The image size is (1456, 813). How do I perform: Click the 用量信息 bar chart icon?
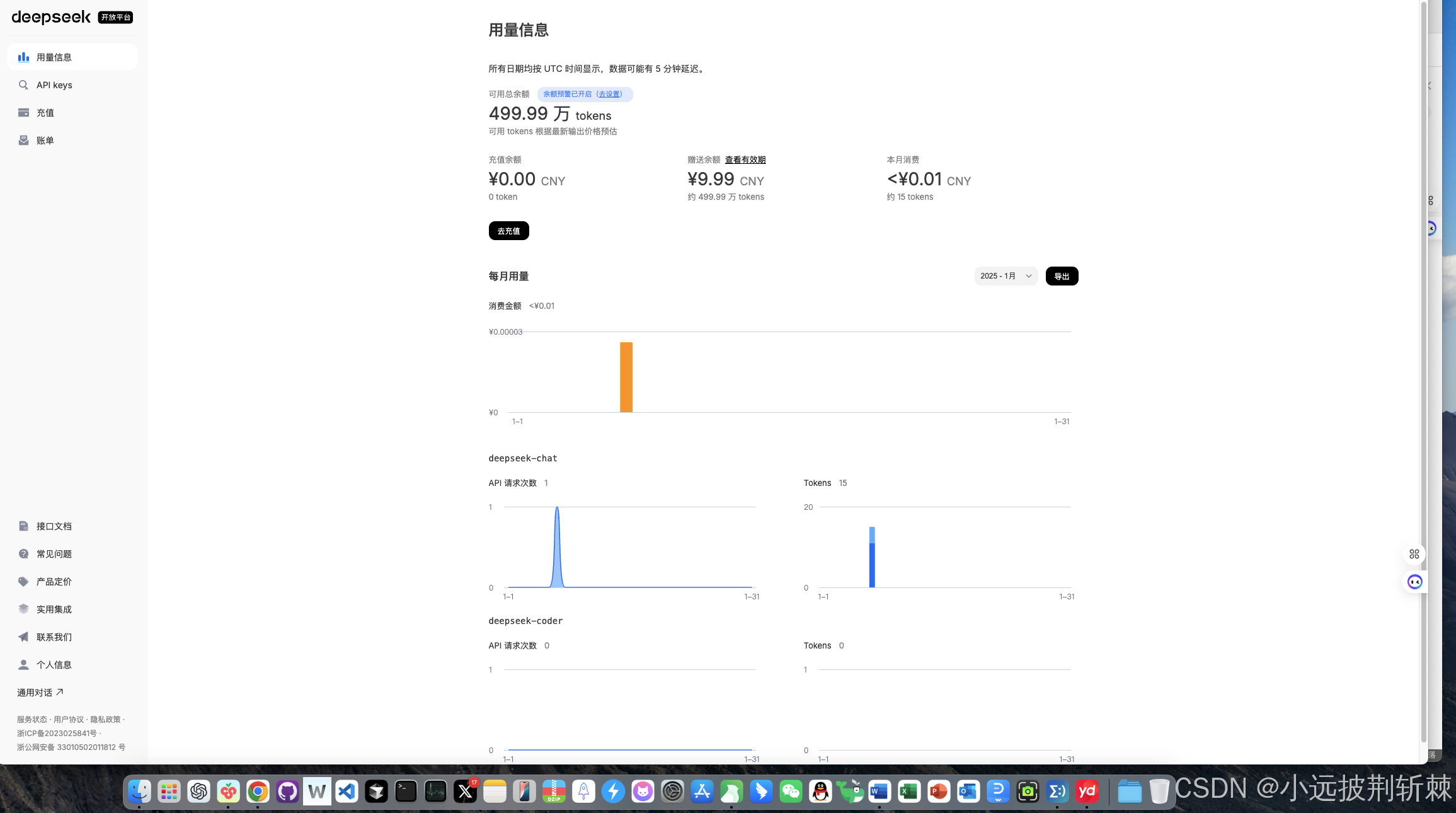(23, 57)
